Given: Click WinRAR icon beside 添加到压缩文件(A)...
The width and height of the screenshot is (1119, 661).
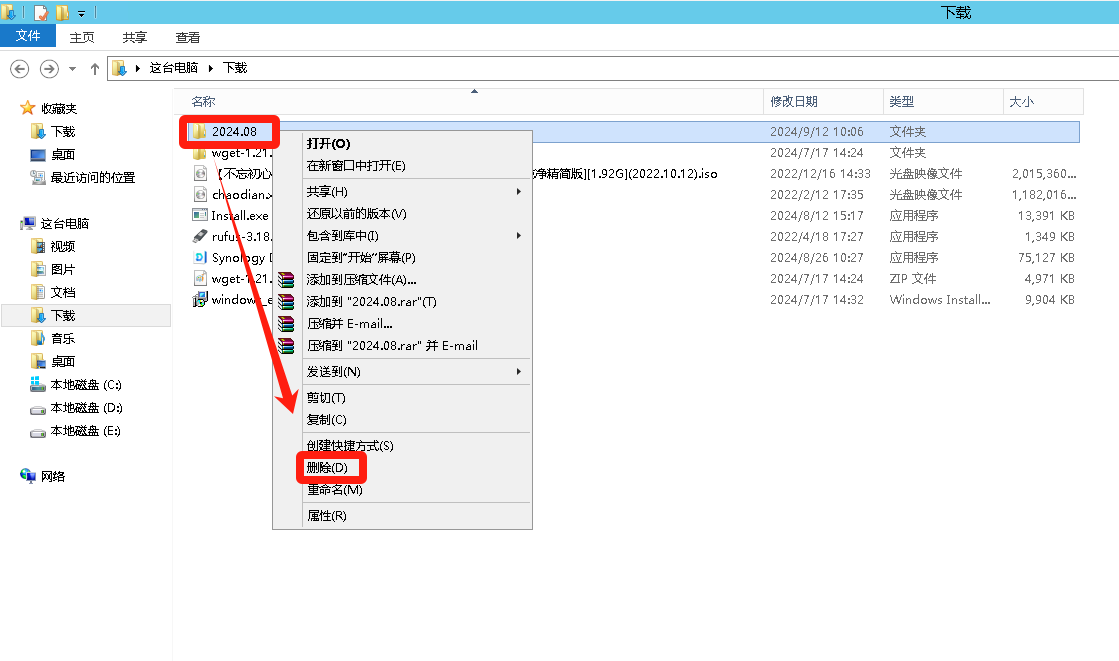Looking at the screenshot, I should click(287, 280).
